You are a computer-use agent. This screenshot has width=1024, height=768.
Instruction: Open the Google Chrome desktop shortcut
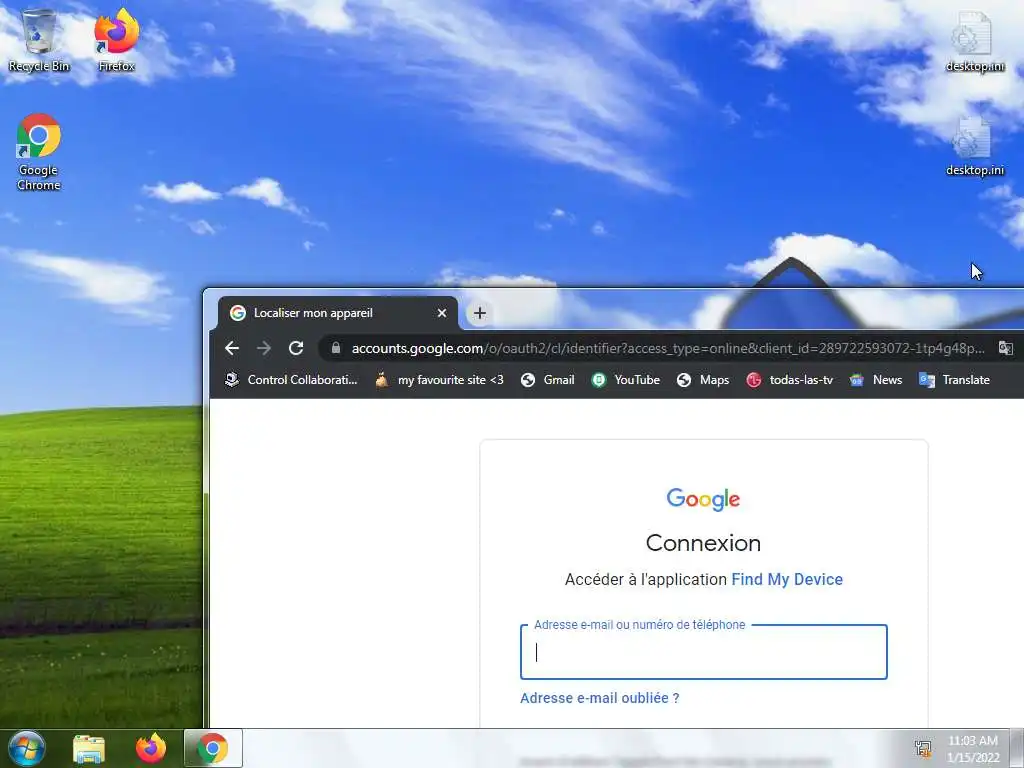point(39,152)
